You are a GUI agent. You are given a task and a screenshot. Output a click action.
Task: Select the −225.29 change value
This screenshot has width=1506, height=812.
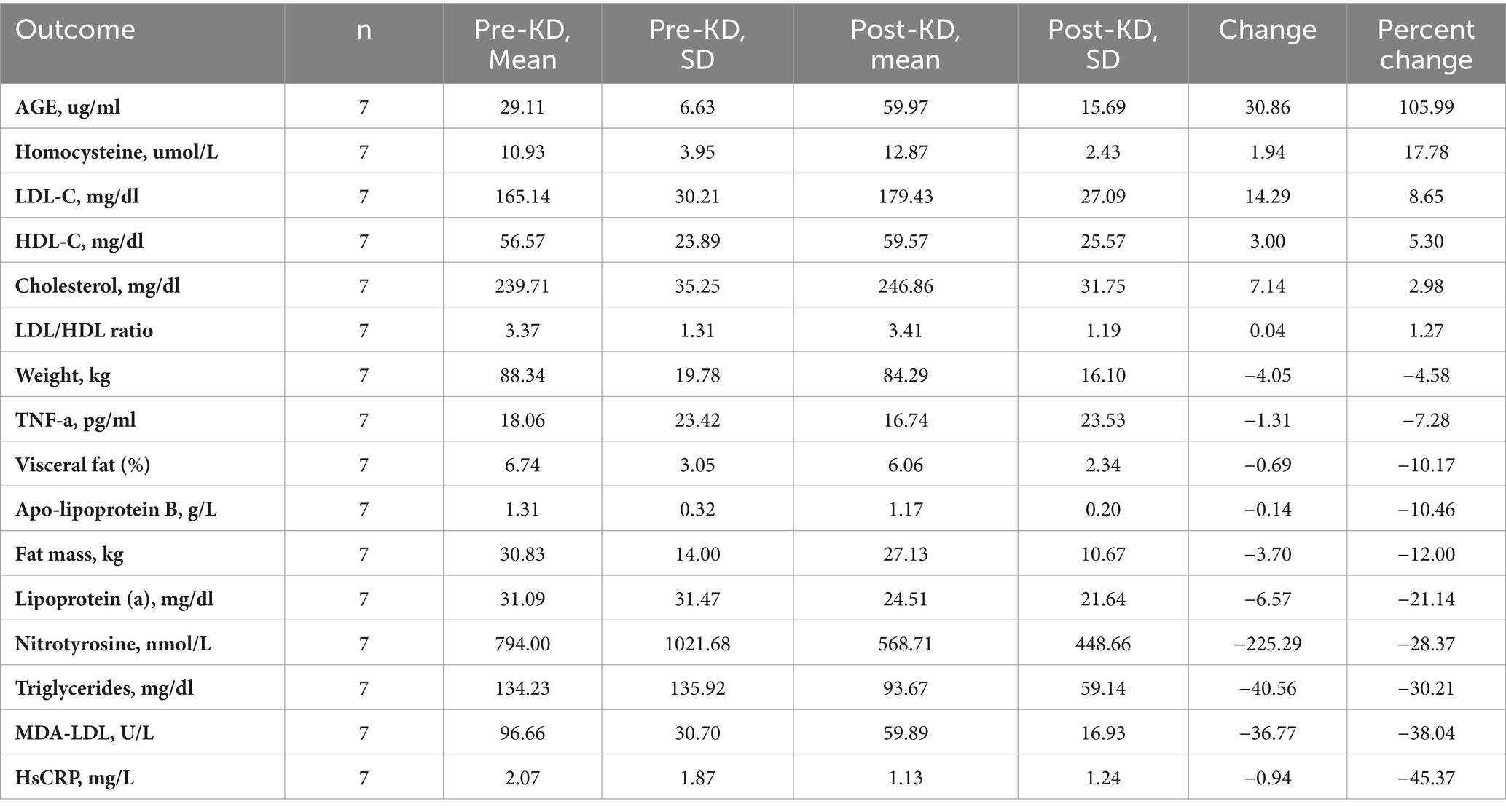coord(1268,644)
